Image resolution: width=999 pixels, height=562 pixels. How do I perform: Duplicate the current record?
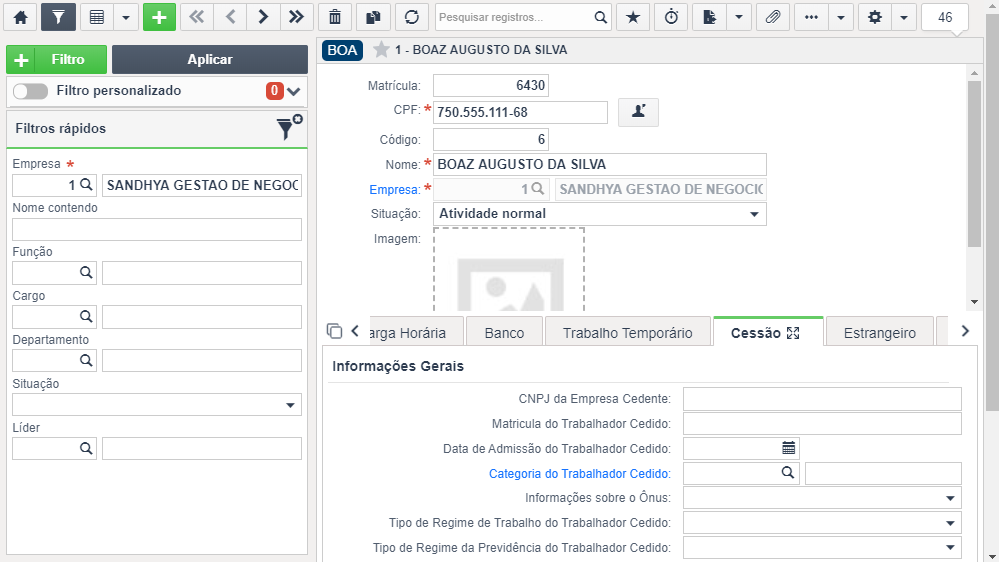[x=373, y=17]
